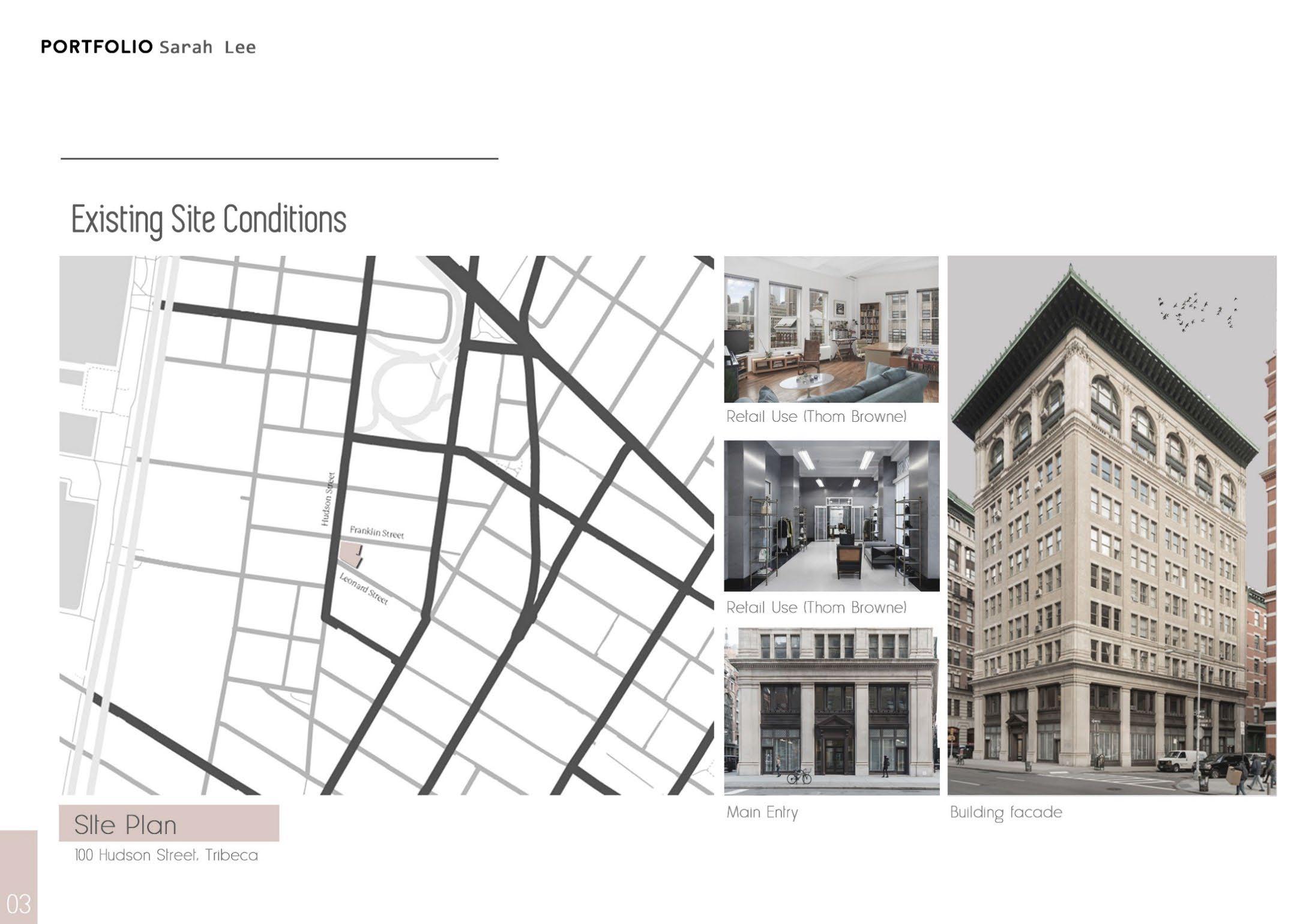
Task: Open the Main Entry storefront photo
Action: coord(831,711)
